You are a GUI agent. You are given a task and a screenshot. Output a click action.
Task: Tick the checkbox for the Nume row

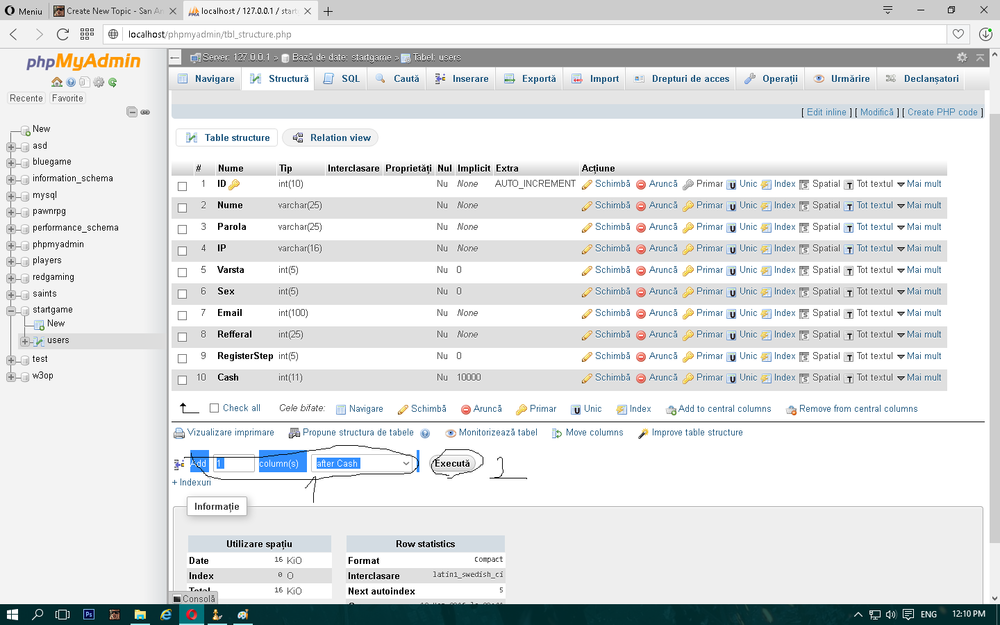coord(182,208)
